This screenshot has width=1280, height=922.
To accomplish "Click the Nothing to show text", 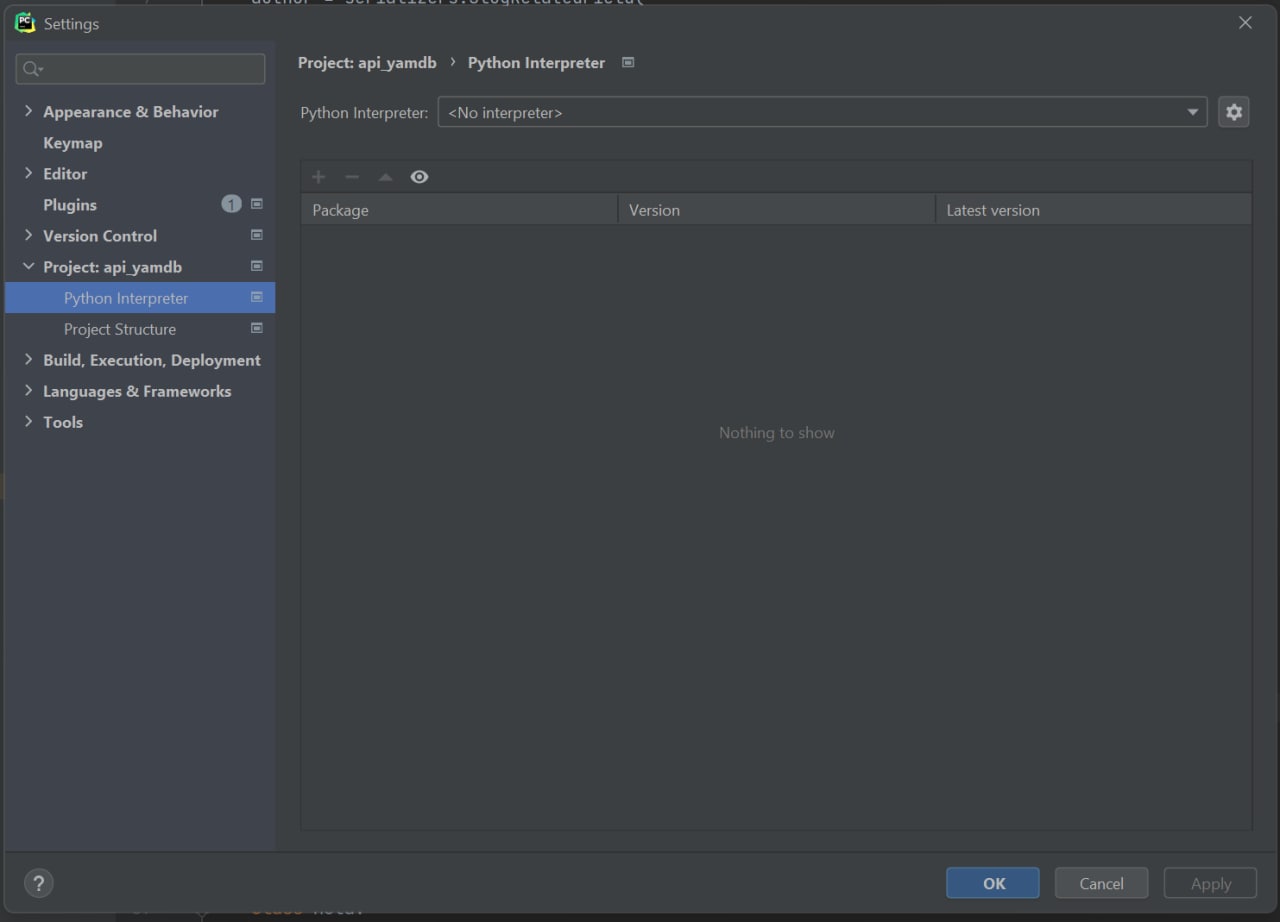I will tap(777, 433).
